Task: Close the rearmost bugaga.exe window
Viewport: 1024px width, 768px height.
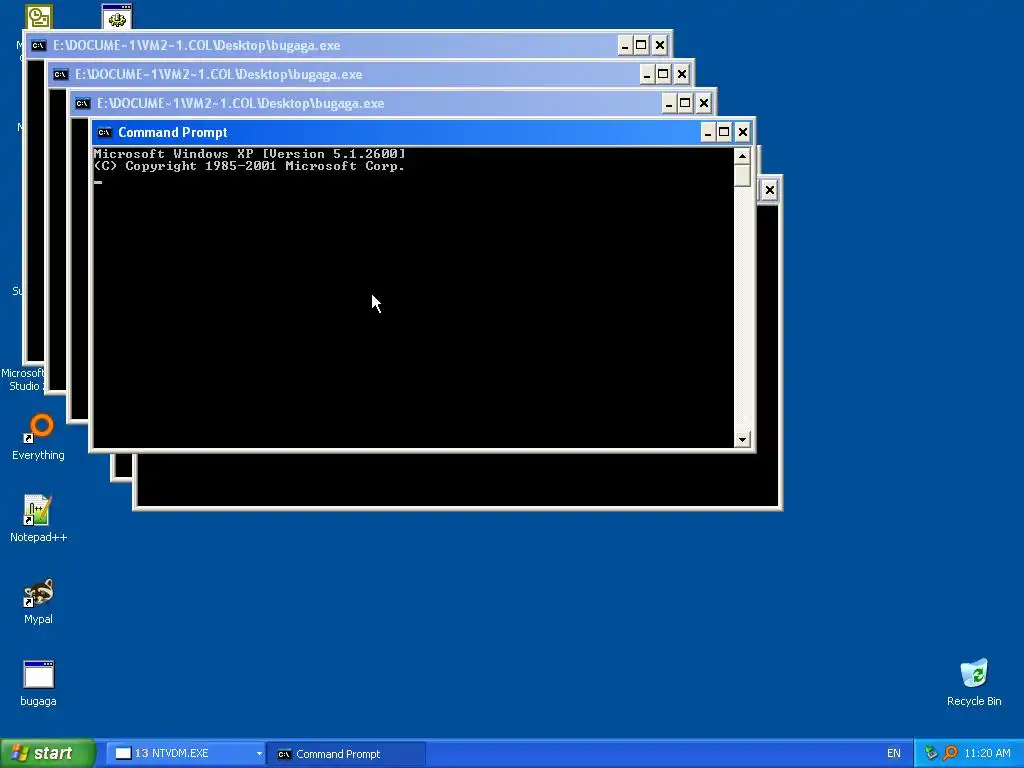Action: [660, 46]
